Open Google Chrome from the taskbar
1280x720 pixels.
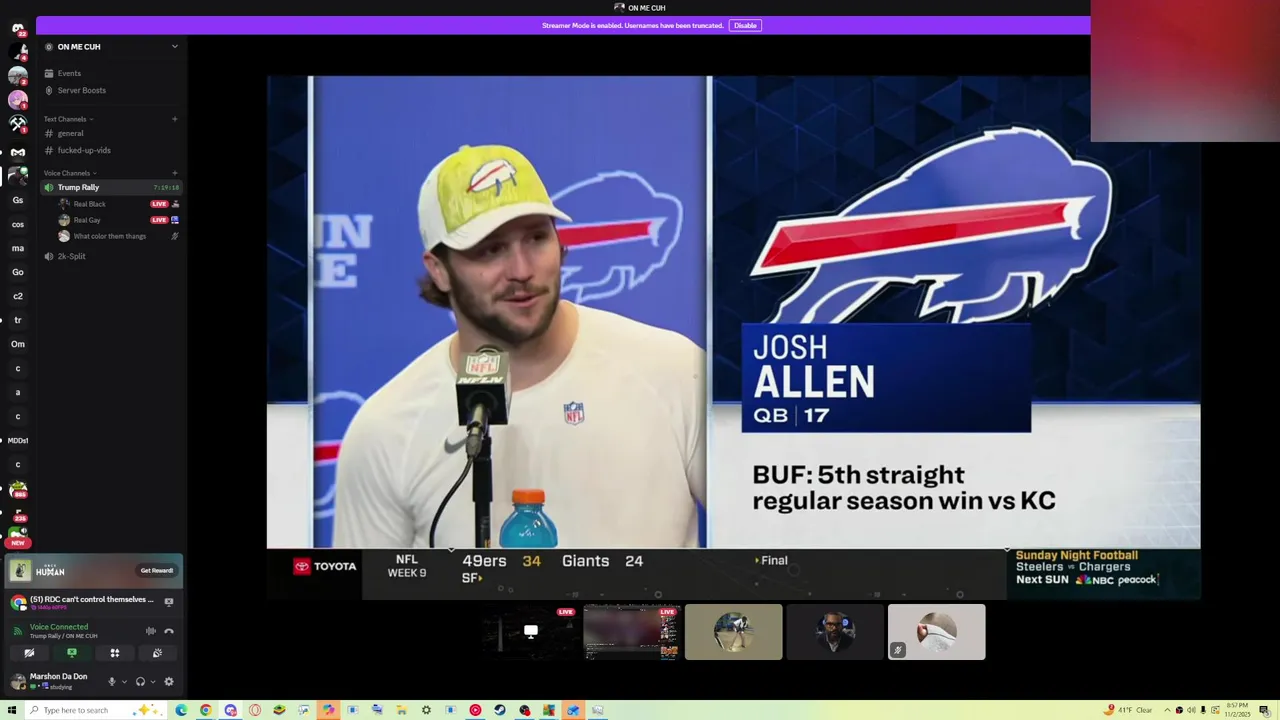(205, 710)
